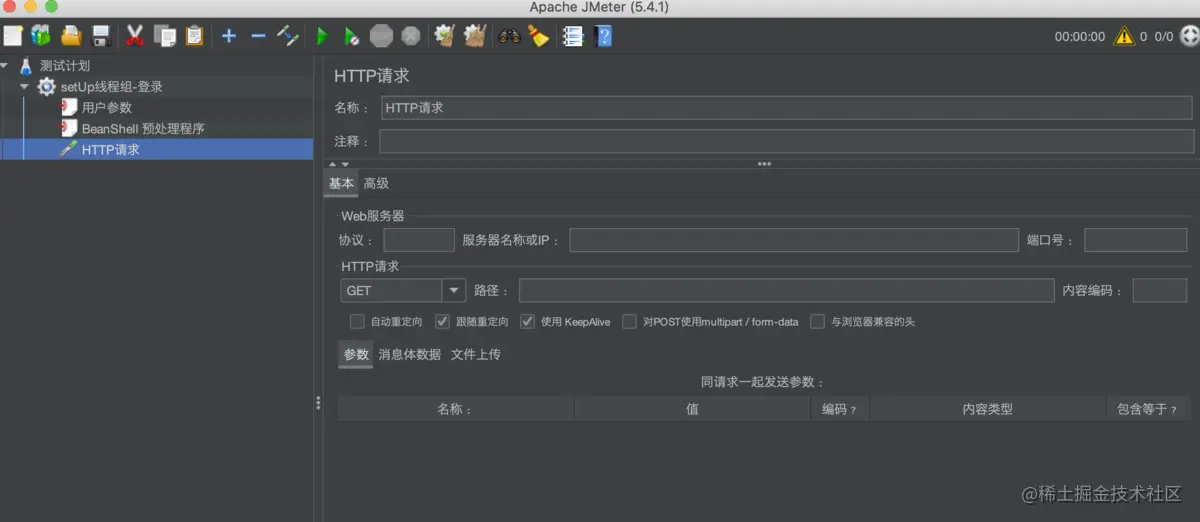
Task: Open the Templates icon
Action: (x=41, y=36)
